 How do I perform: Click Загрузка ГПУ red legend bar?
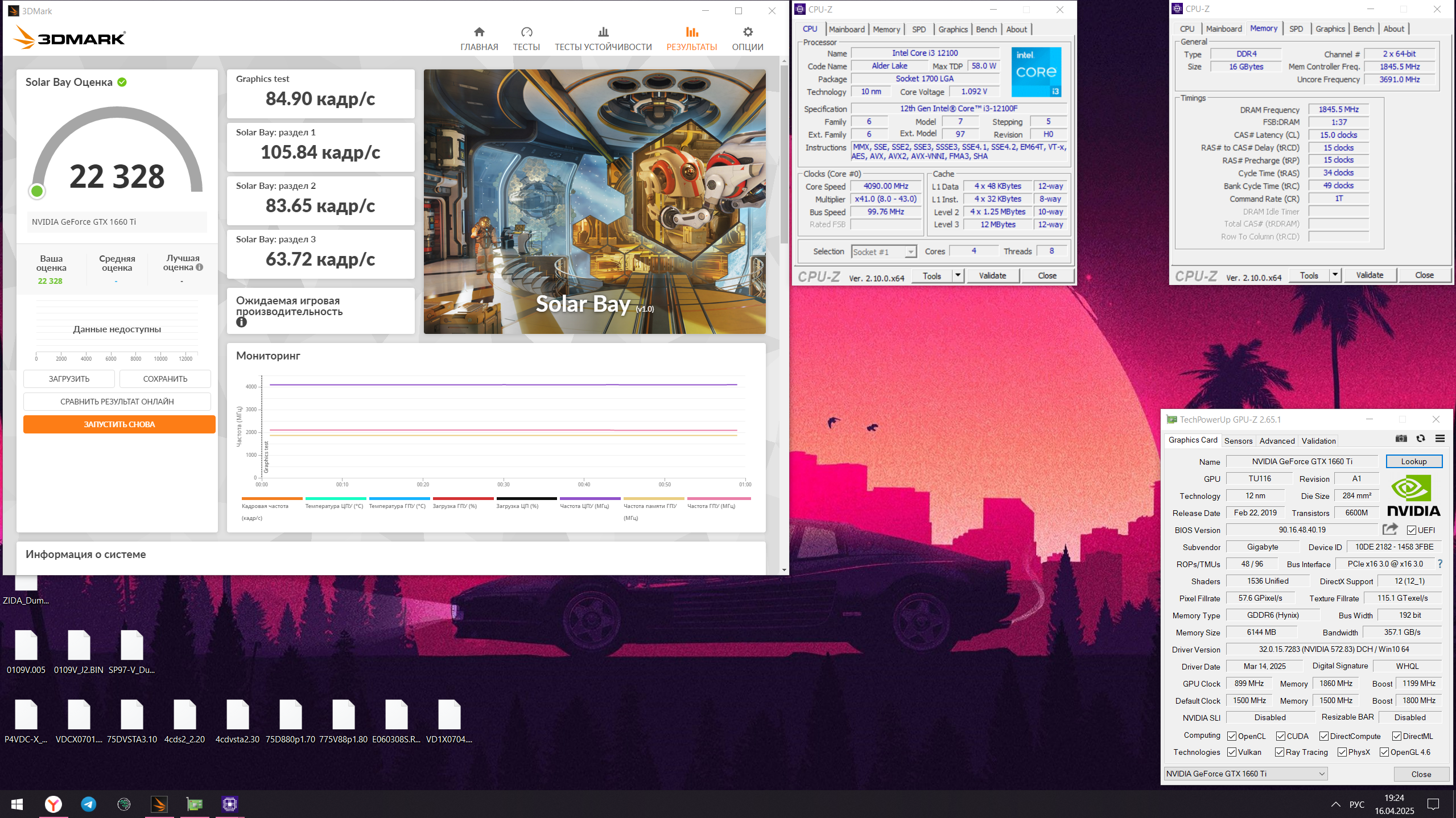coord(463,498)
